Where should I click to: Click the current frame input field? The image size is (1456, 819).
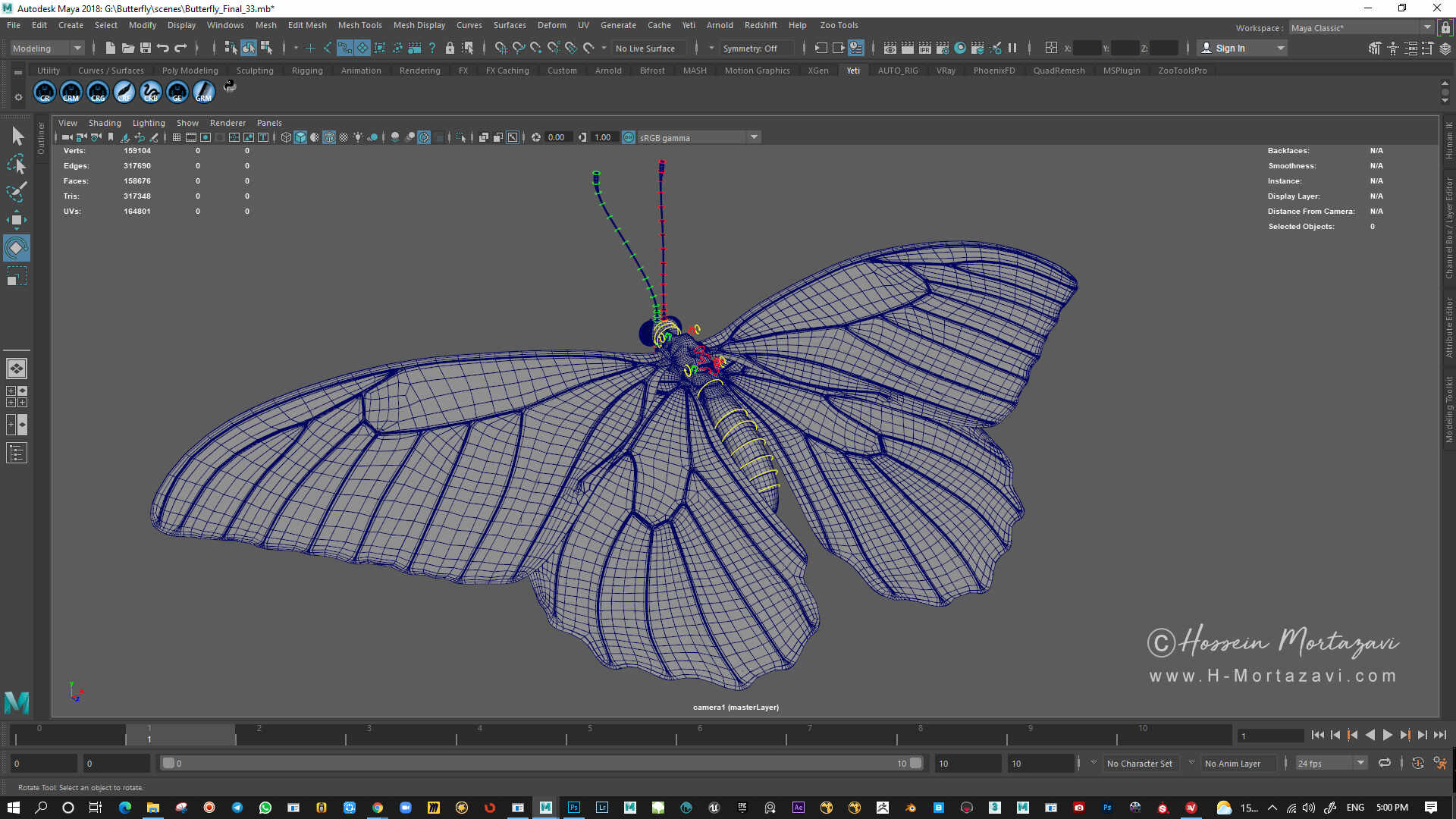click(x=1270, y=736)
